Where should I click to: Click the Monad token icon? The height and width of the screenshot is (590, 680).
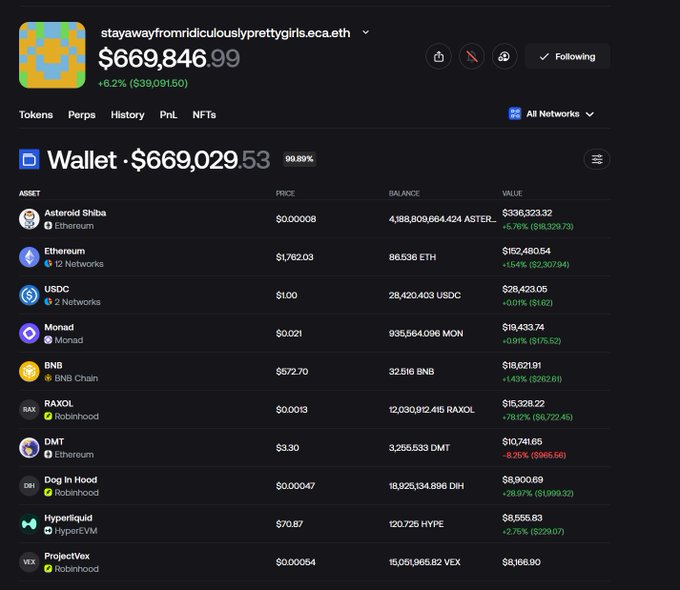pos(29,334)
